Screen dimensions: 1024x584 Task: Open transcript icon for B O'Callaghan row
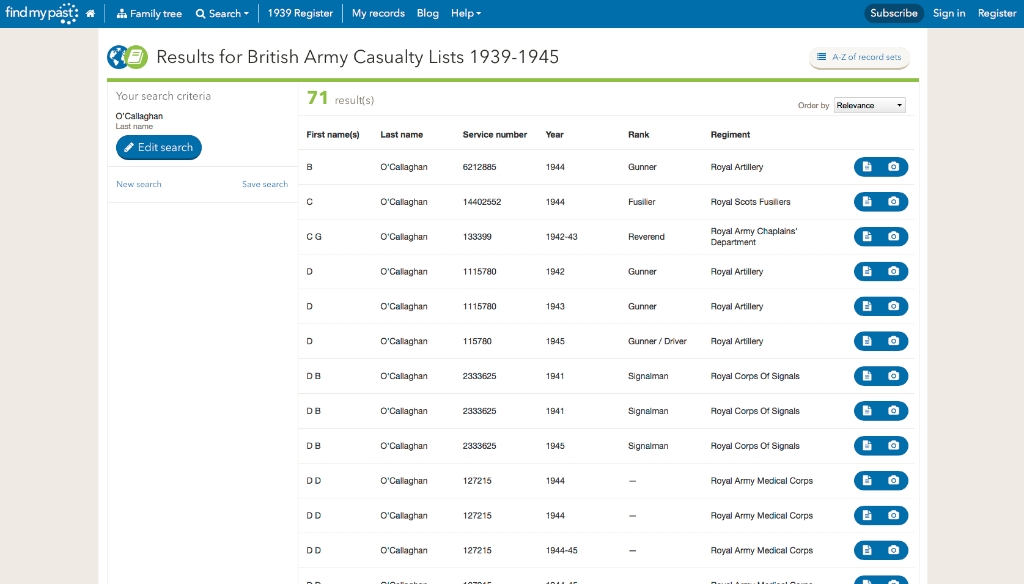[x=867, y=167]
